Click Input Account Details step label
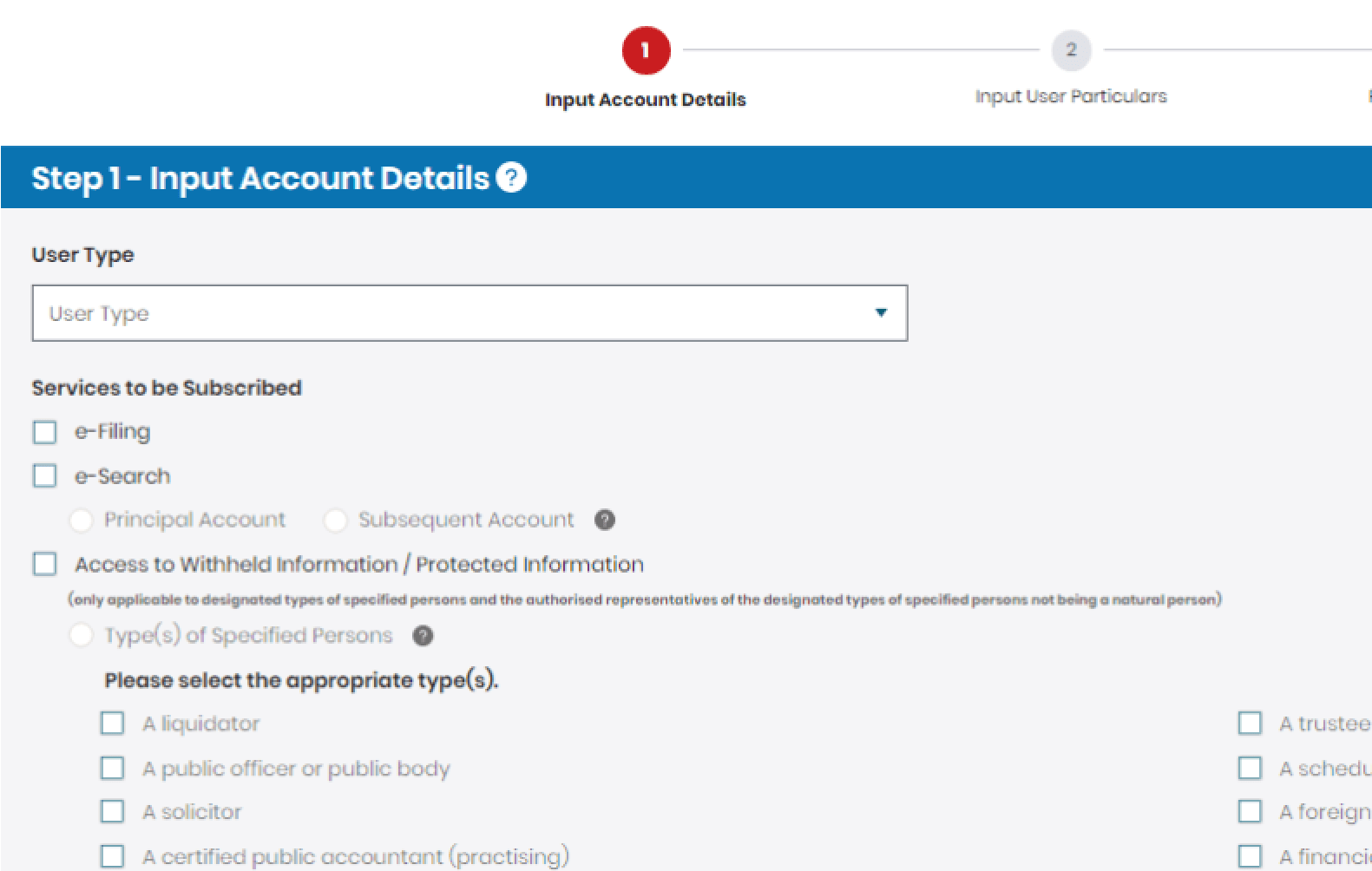The width and height of the screenshot is (1372, 871). (x=646, y=100)
